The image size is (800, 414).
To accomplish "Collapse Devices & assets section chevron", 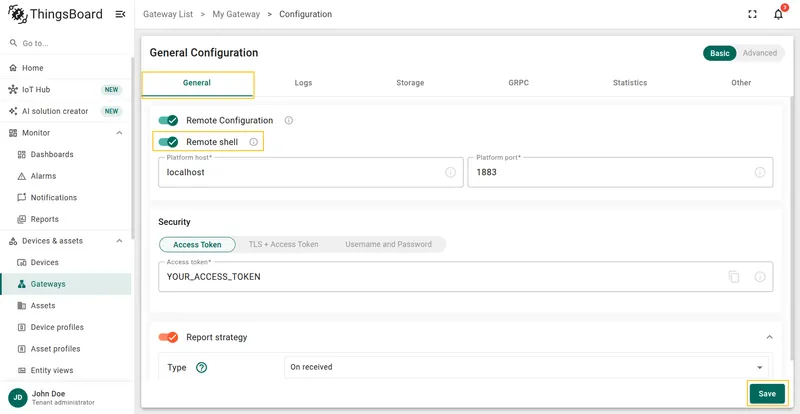I will pos(119,241).
